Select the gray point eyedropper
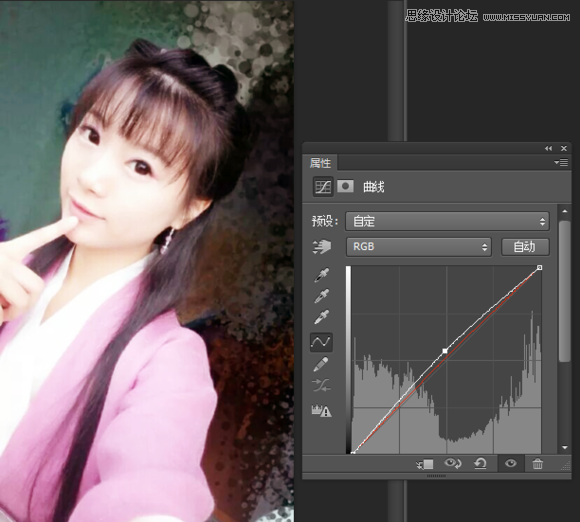The width and height of the screenshot is (580, 522). pos(322,296)
